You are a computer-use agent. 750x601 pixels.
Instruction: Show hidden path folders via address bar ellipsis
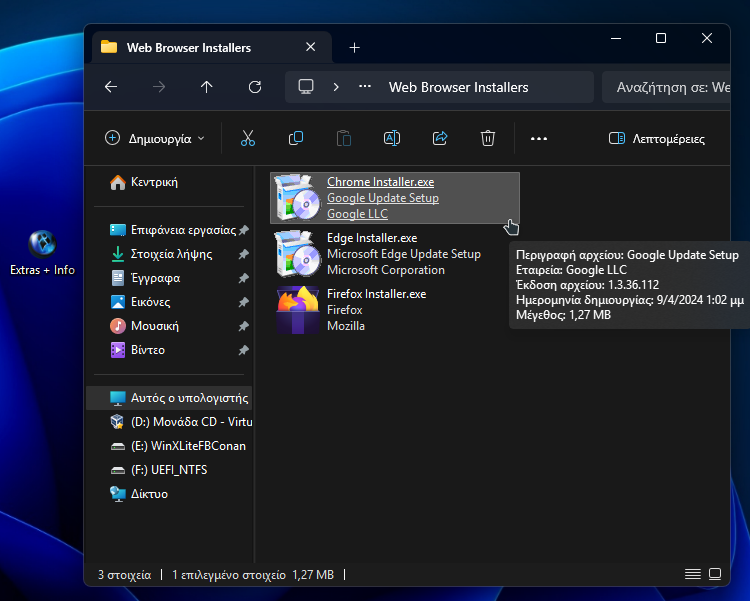coord(365,87)
